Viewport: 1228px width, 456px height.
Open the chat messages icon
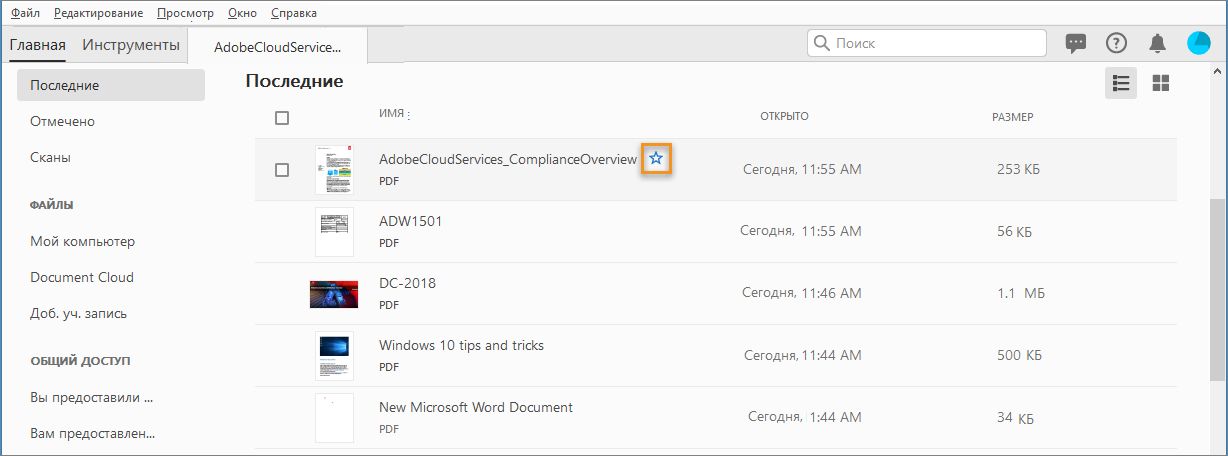[x=1076, y=43]
